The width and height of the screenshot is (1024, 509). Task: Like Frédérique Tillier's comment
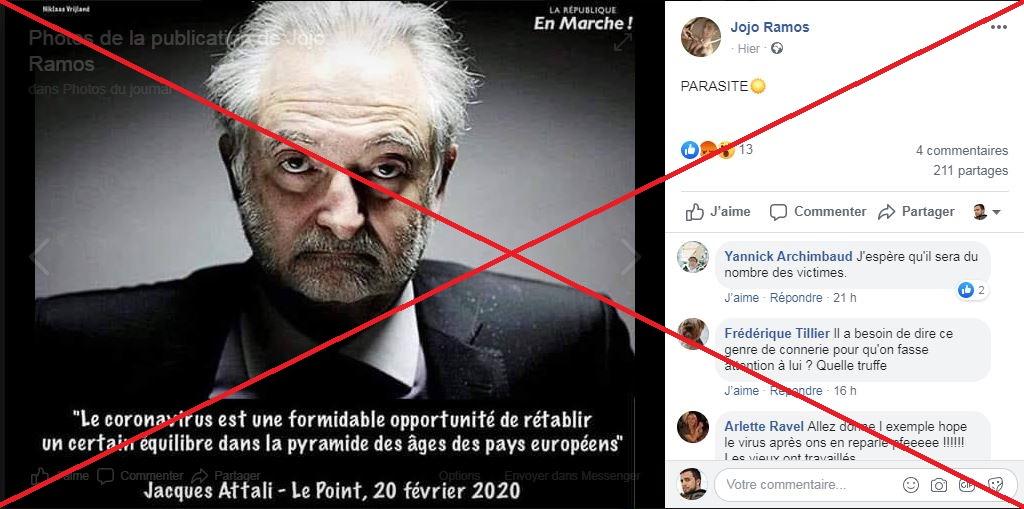coord(741,391)
